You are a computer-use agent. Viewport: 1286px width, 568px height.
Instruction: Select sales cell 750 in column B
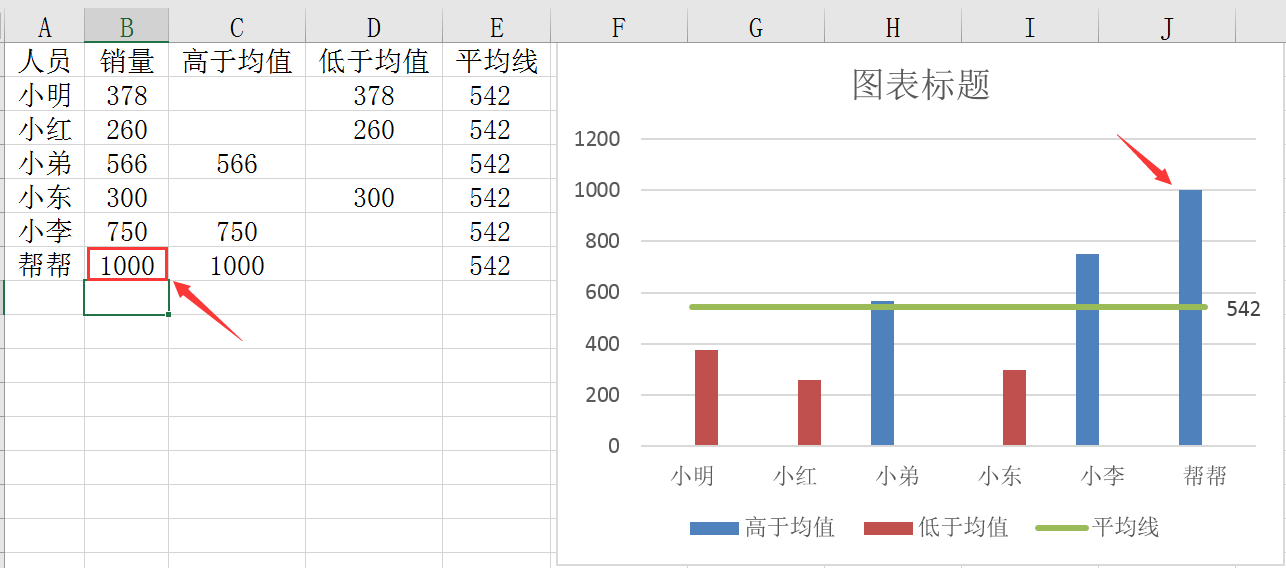click(x=127, y=232)
